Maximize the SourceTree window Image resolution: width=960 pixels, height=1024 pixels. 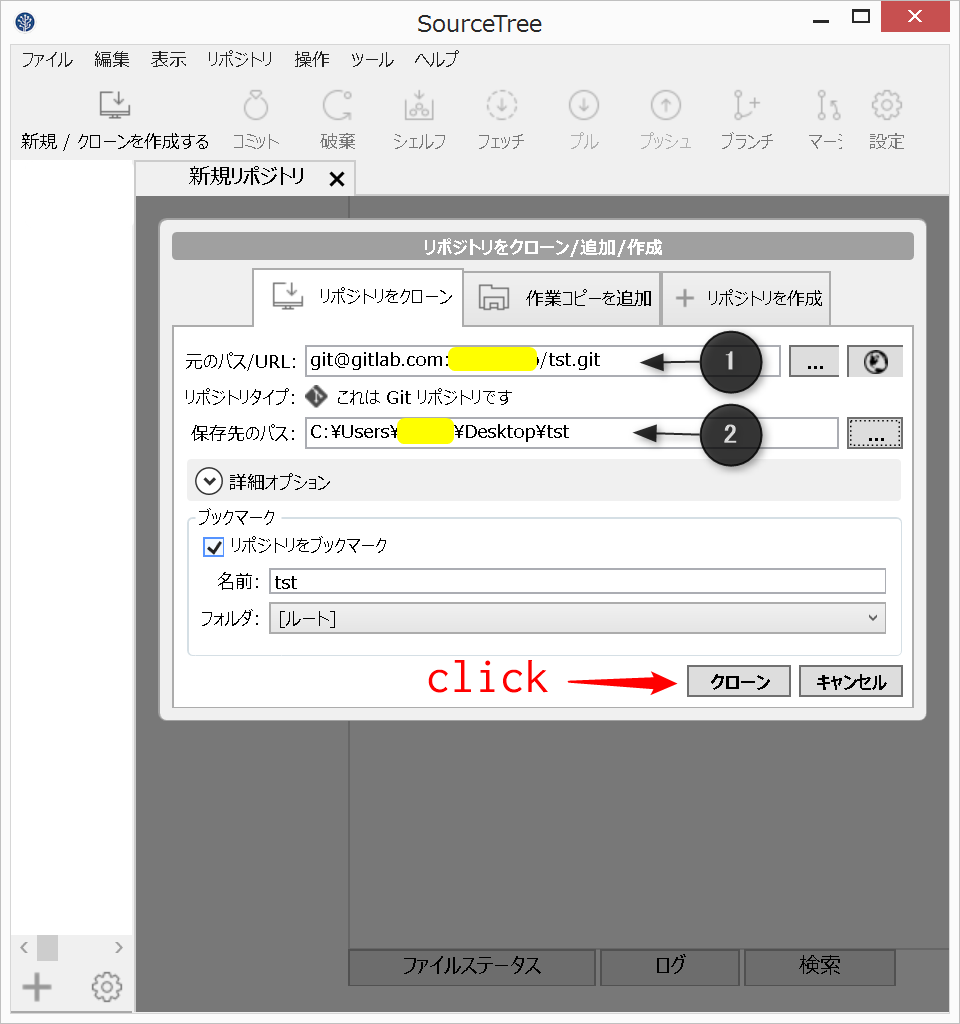coord(861,16)
